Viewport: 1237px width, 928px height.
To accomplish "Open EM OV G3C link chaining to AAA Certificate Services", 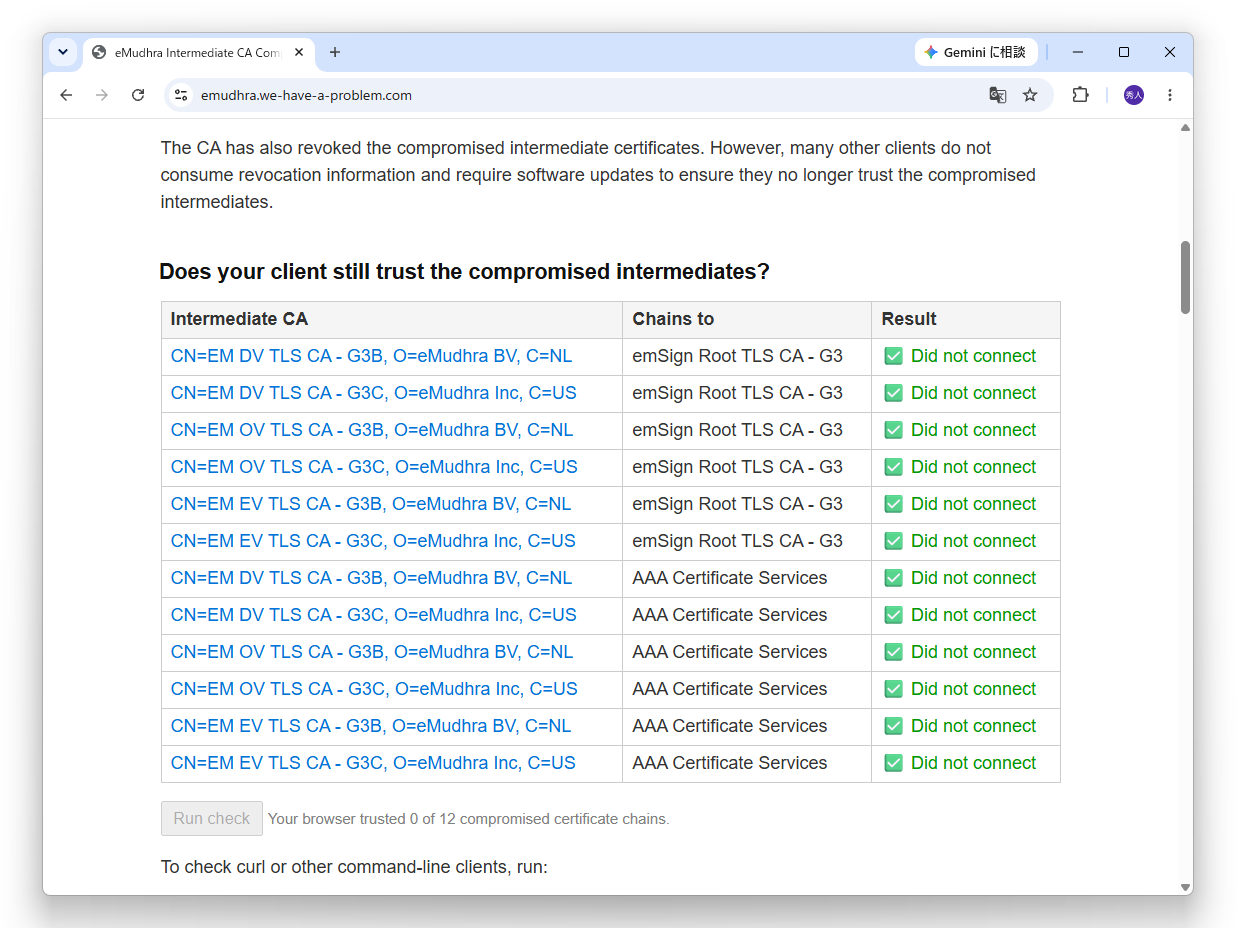I will (x=374, y=689).
